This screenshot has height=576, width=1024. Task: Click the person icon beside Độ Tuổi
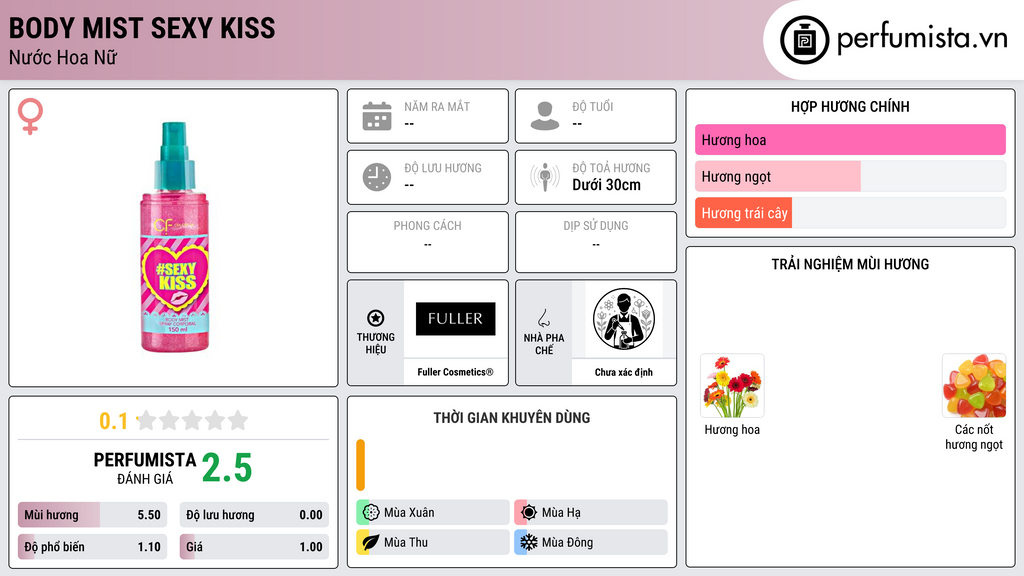point(545,116)
